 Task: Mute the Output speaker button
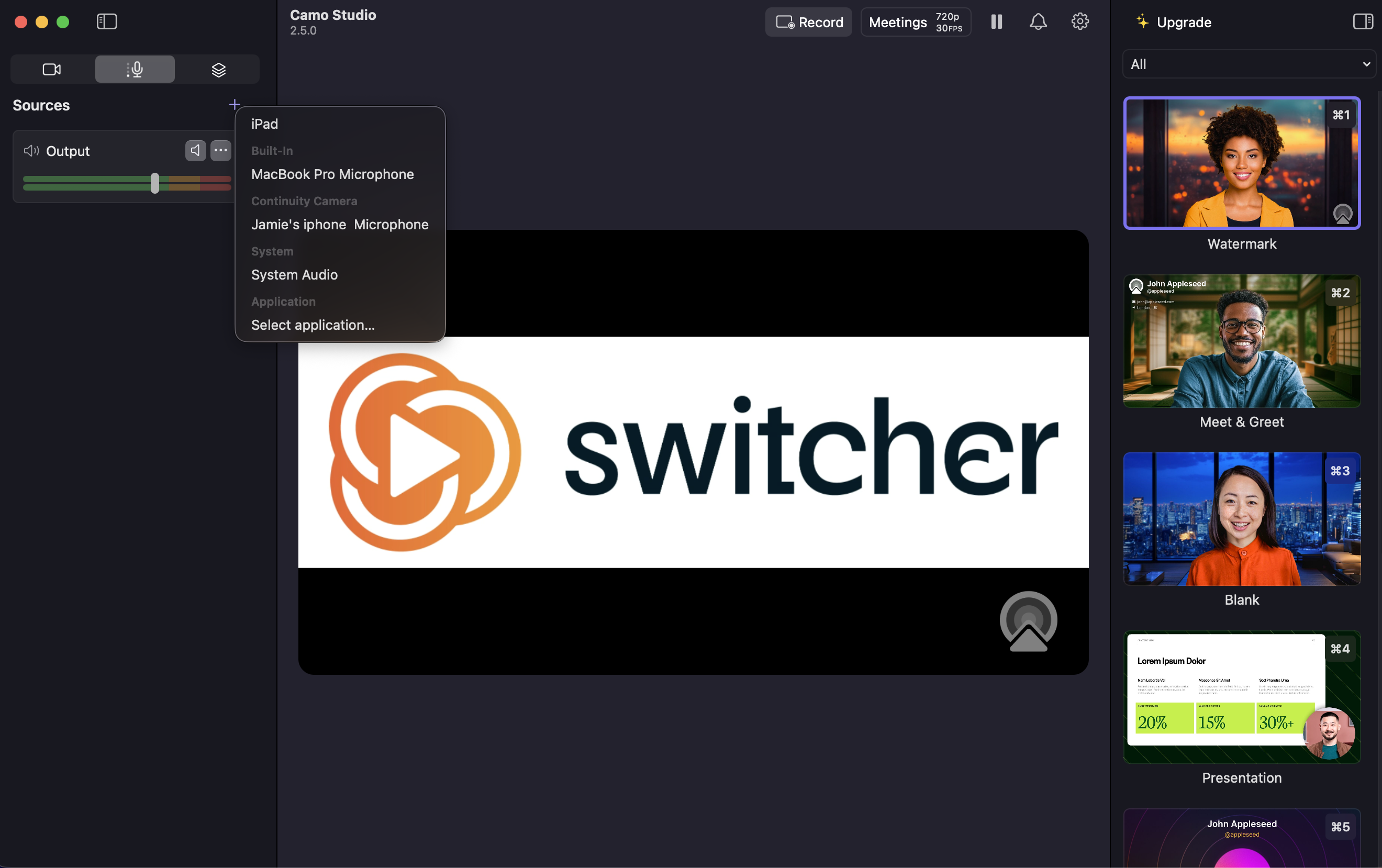195,150
